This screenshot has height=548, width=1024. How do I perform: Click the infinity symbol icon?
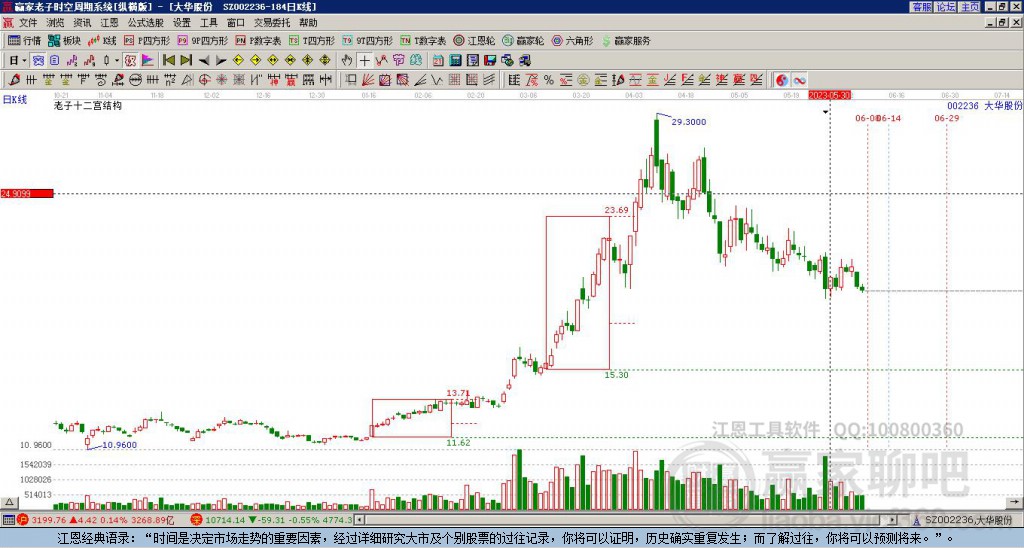799,80
